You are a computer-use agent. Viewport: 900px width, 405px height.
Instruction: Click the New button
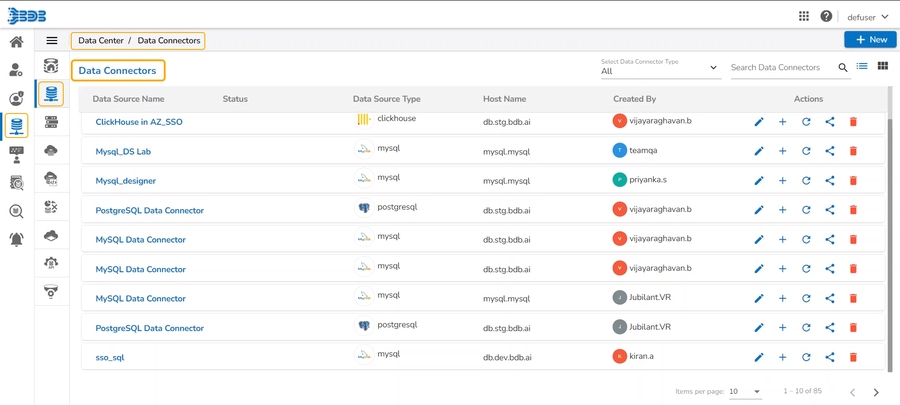(870, 40)
